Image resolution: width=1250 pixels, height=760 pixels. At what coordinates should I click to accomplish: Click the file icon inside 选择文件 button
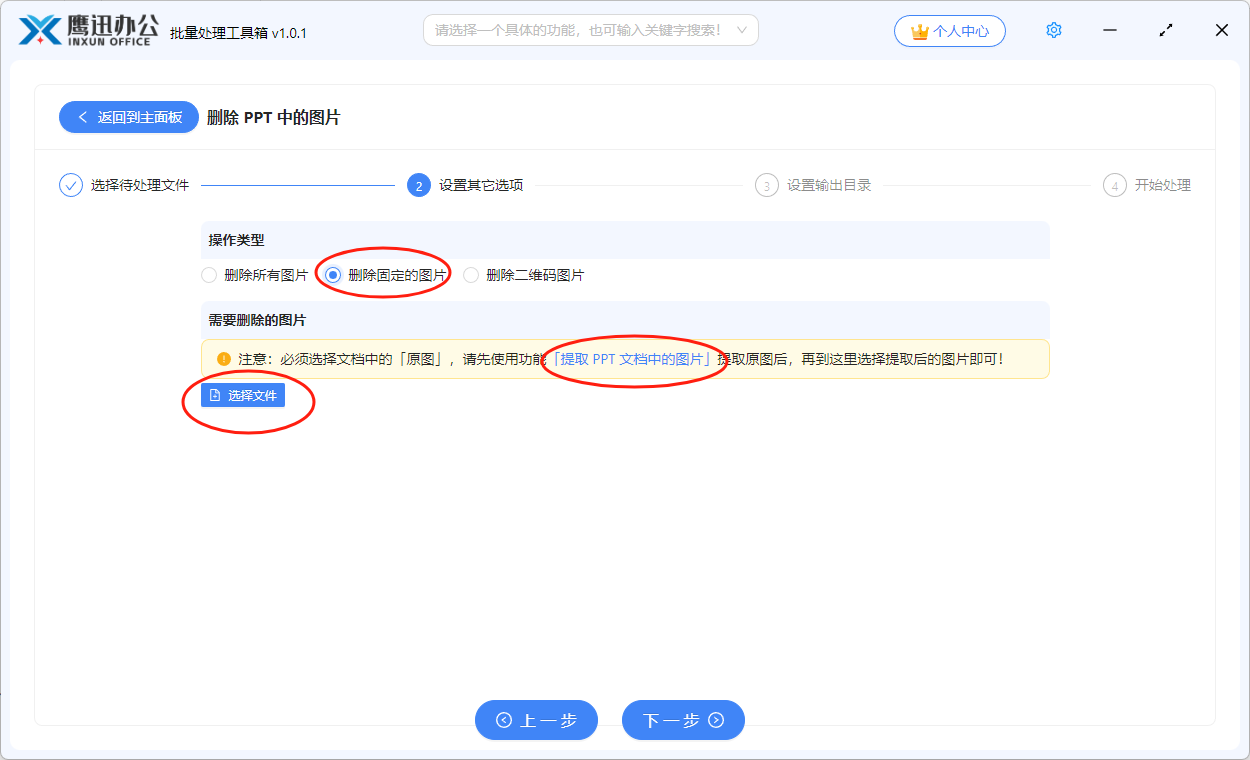coord(216,394)
